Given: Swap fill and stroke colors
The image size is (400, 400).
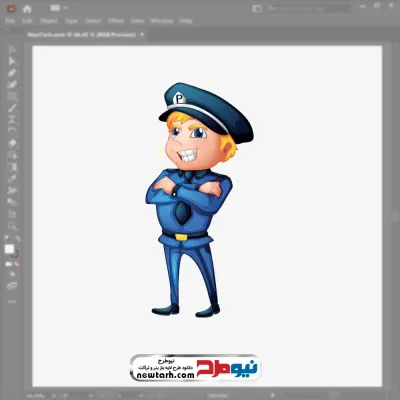Looking at the screenshot, I should pos(17,239).
